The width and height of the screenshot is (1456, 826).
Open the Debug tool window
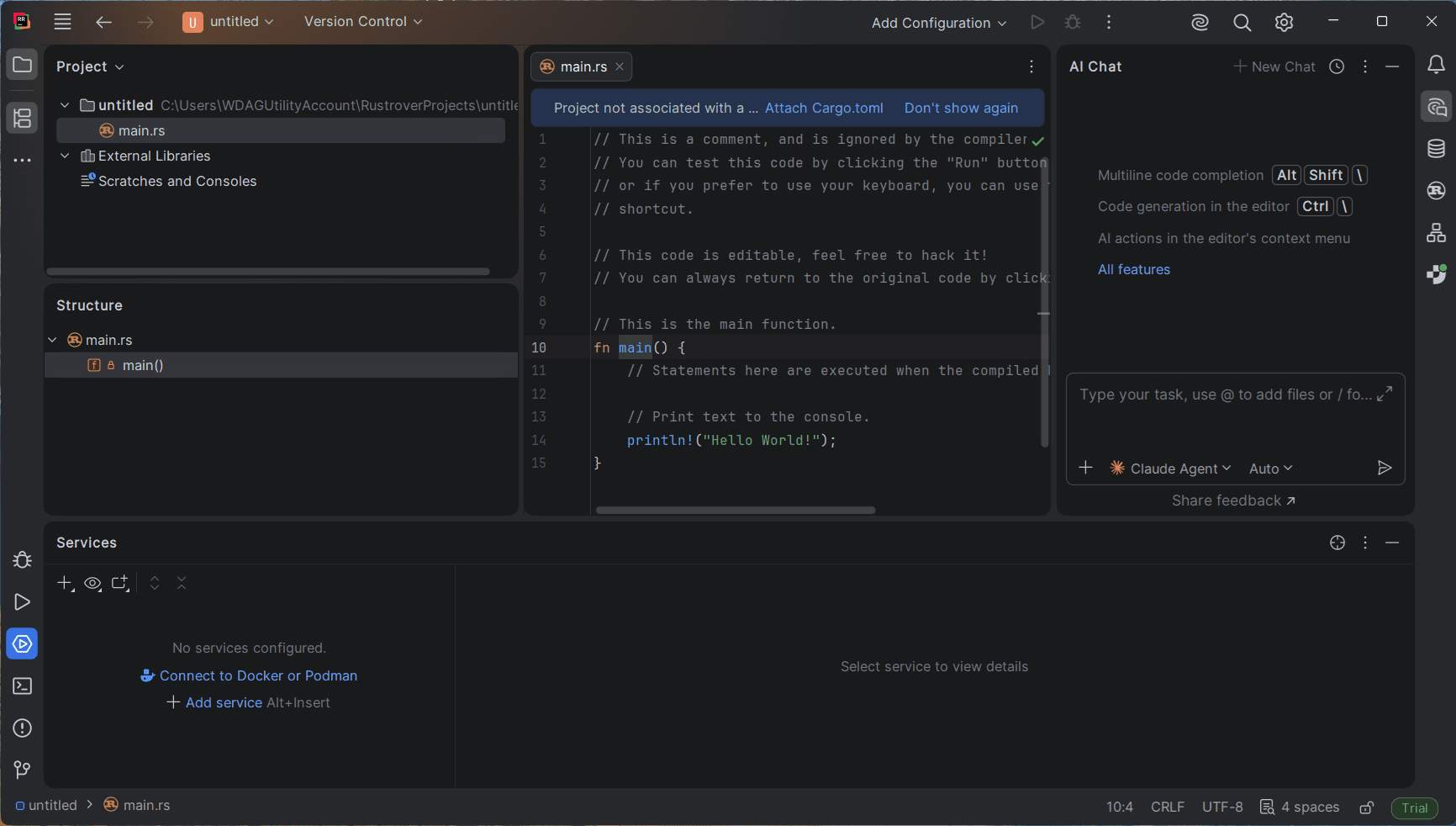click(x=23, y=560)
